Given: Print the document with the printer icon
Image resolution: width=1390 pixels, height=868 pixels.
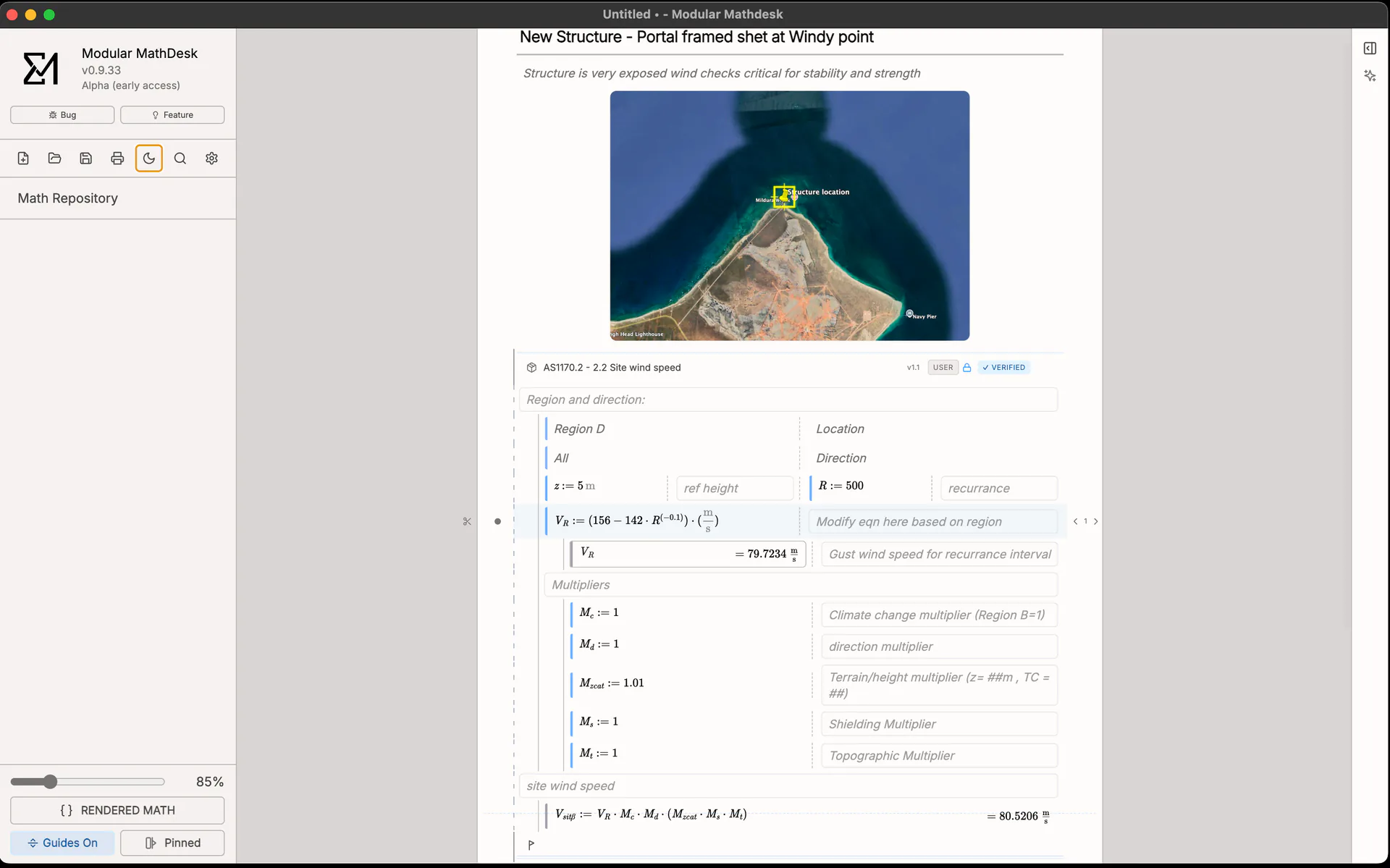Looking at the screenshot, I should click(x=117, y=159).
